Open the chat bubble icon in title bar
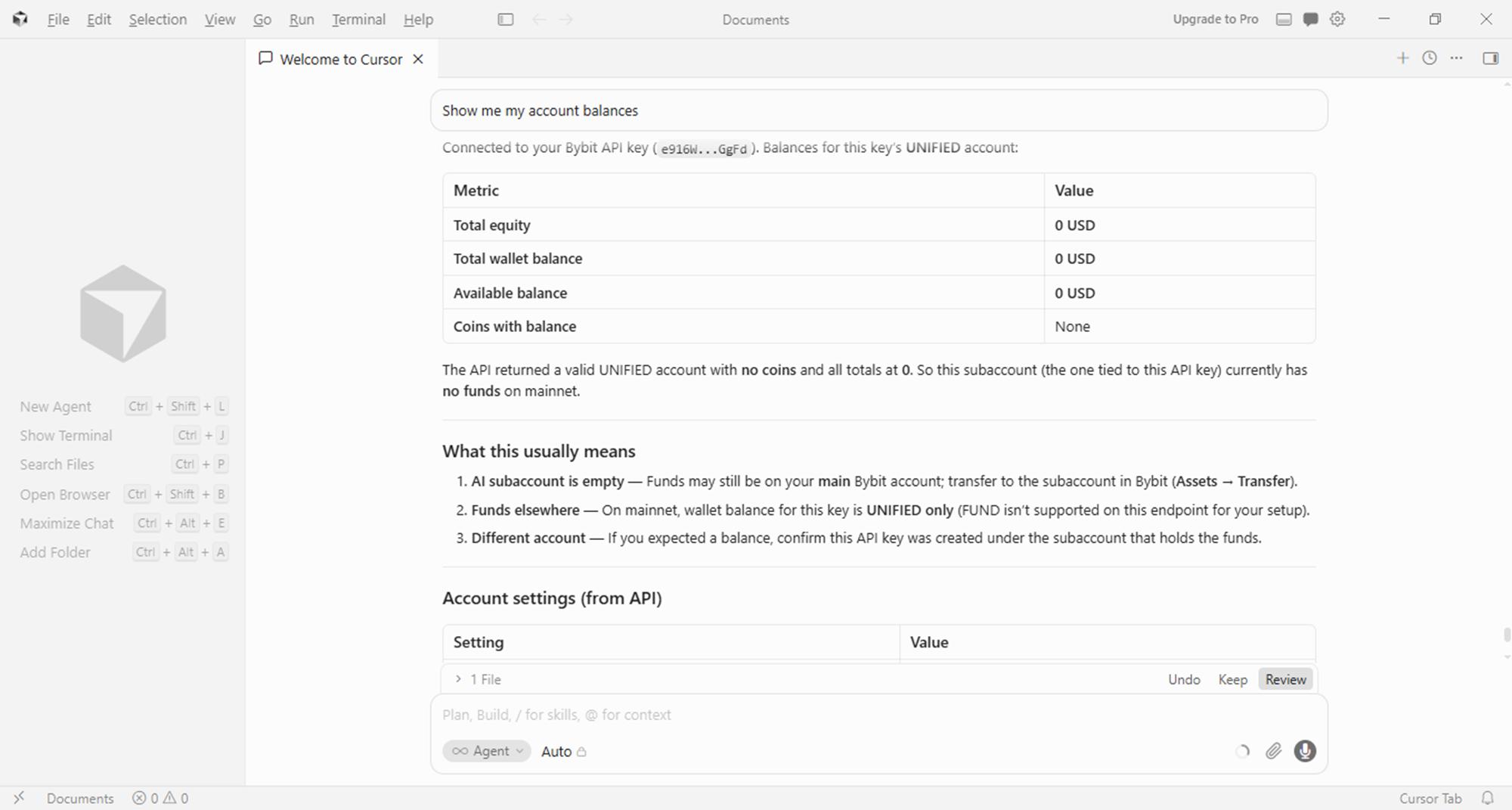The image size is (1512, 810). coord(1311,20)
